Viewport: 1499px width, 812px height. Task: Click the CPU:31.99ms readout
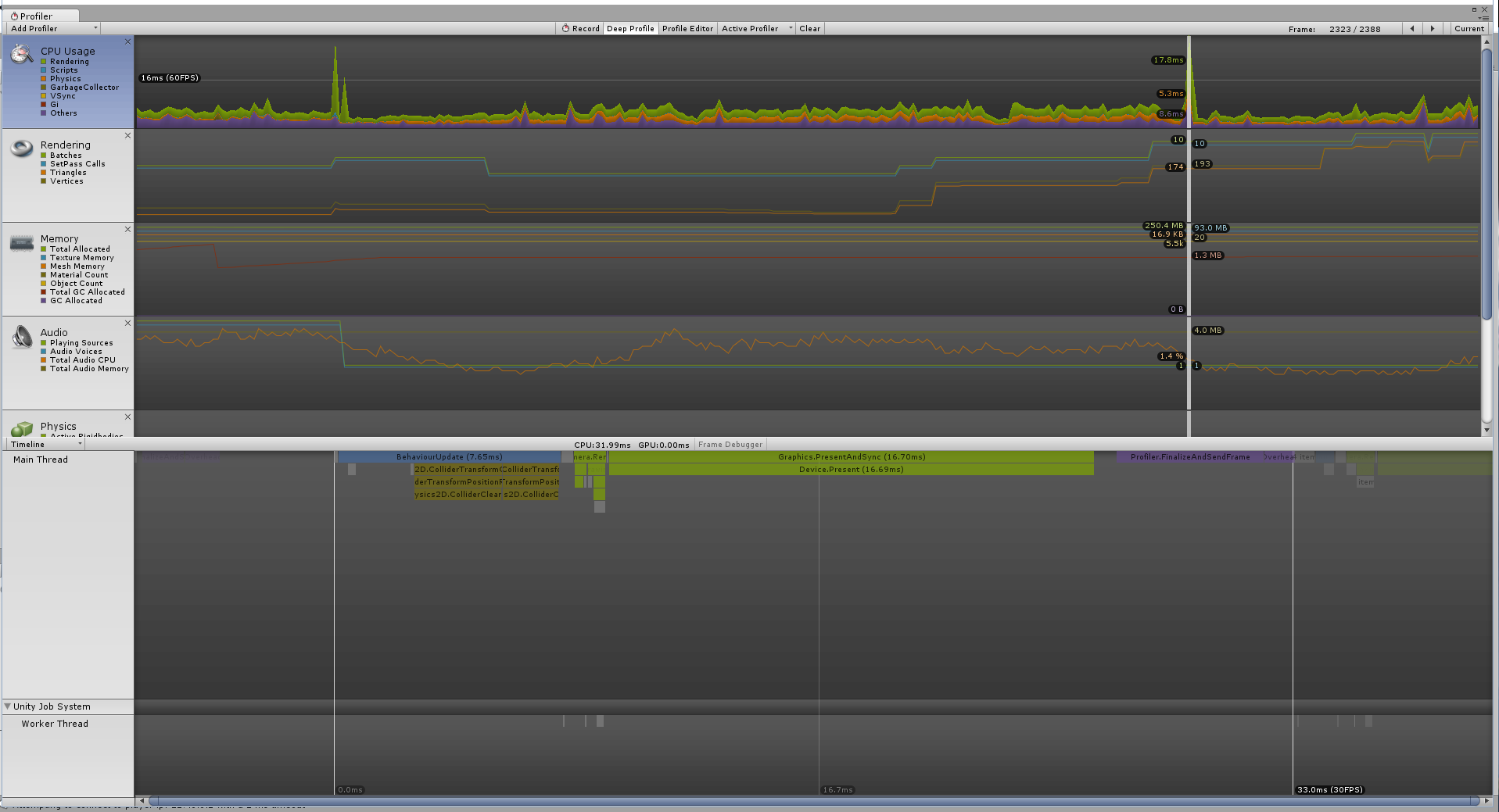(601, 445)
